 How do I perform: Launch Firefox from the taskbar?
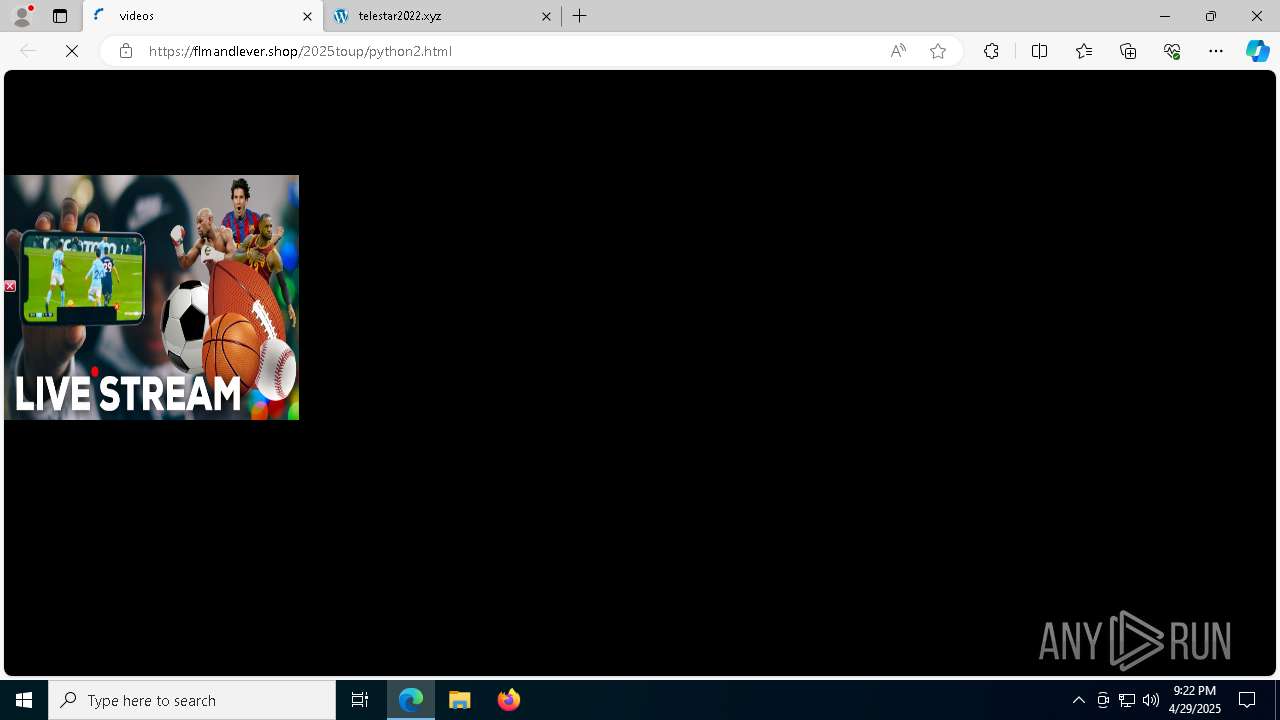(x=509, y=700)
